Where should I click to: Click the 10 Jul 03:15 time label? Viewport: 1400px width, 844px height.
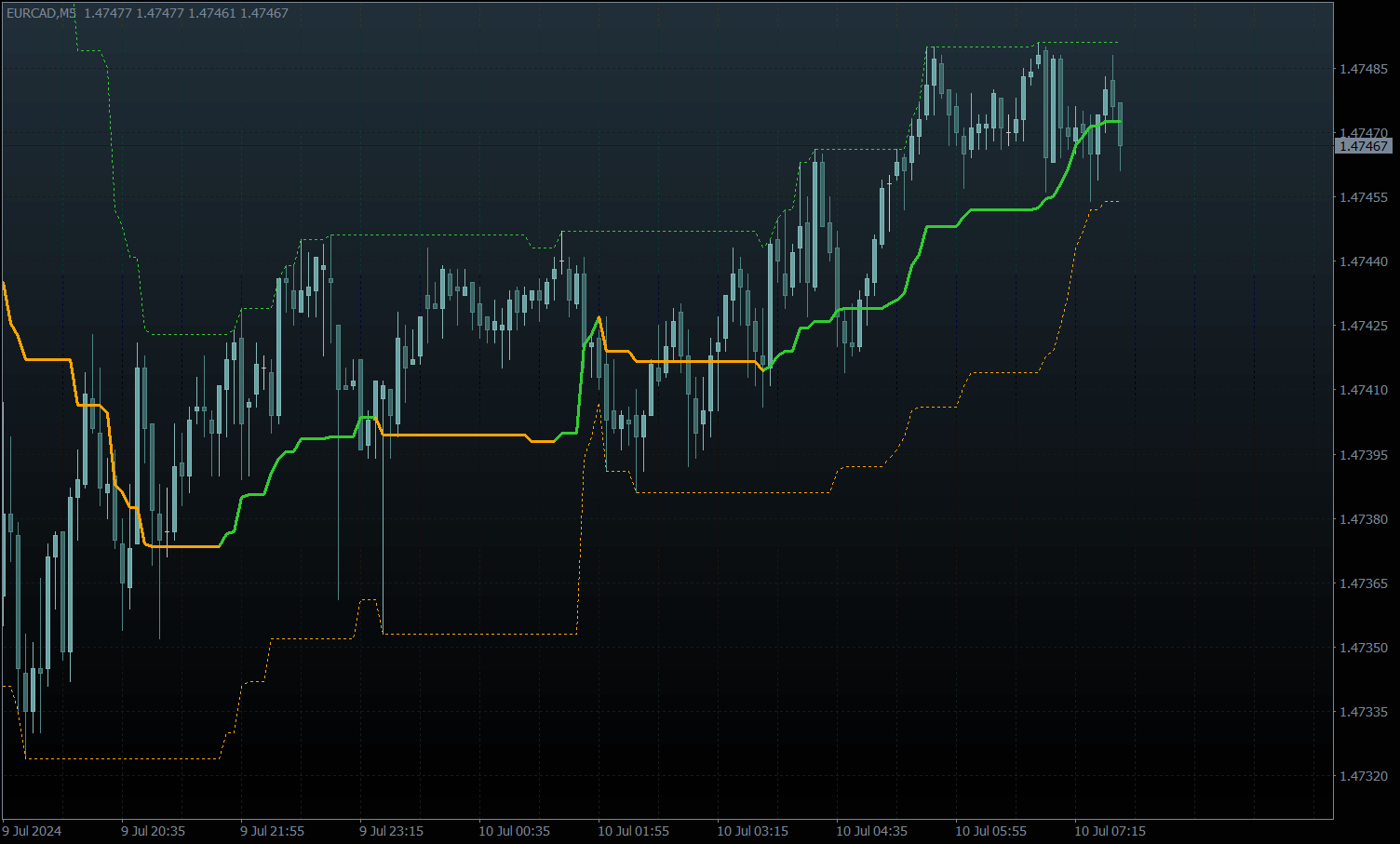click(752, 831)
